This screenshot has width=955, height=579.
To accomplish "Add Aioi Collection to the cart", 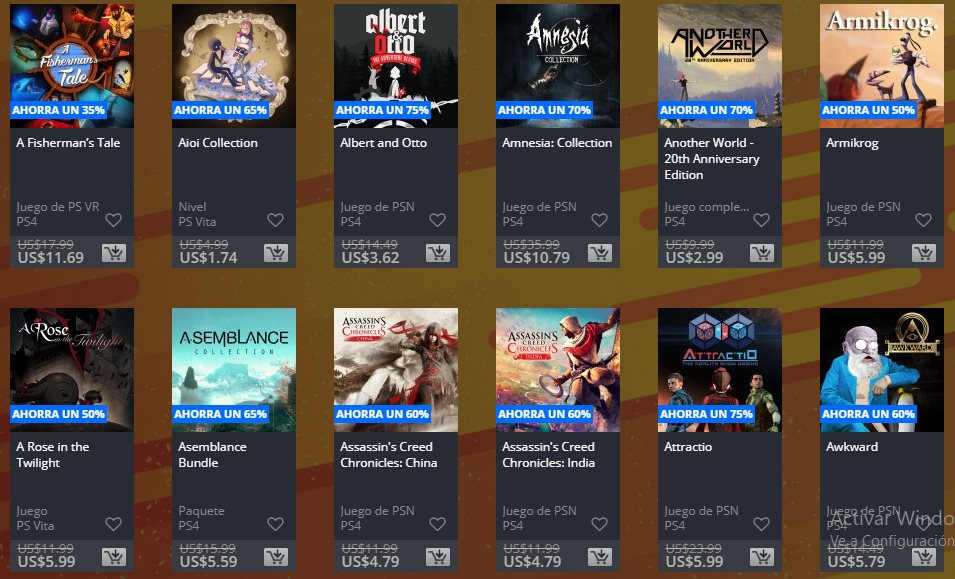I will [x=276, y=253].
